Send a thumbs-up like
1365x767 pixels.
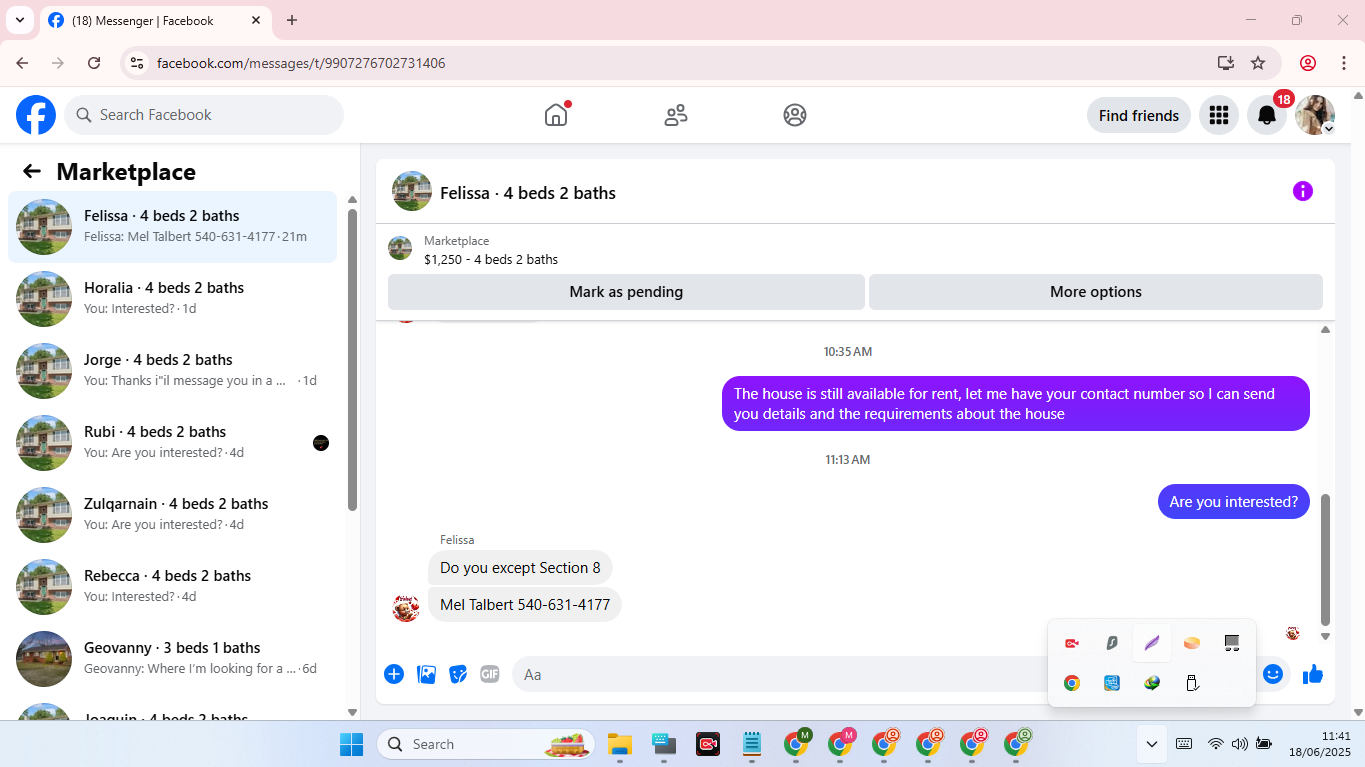tap(1313, 675)
